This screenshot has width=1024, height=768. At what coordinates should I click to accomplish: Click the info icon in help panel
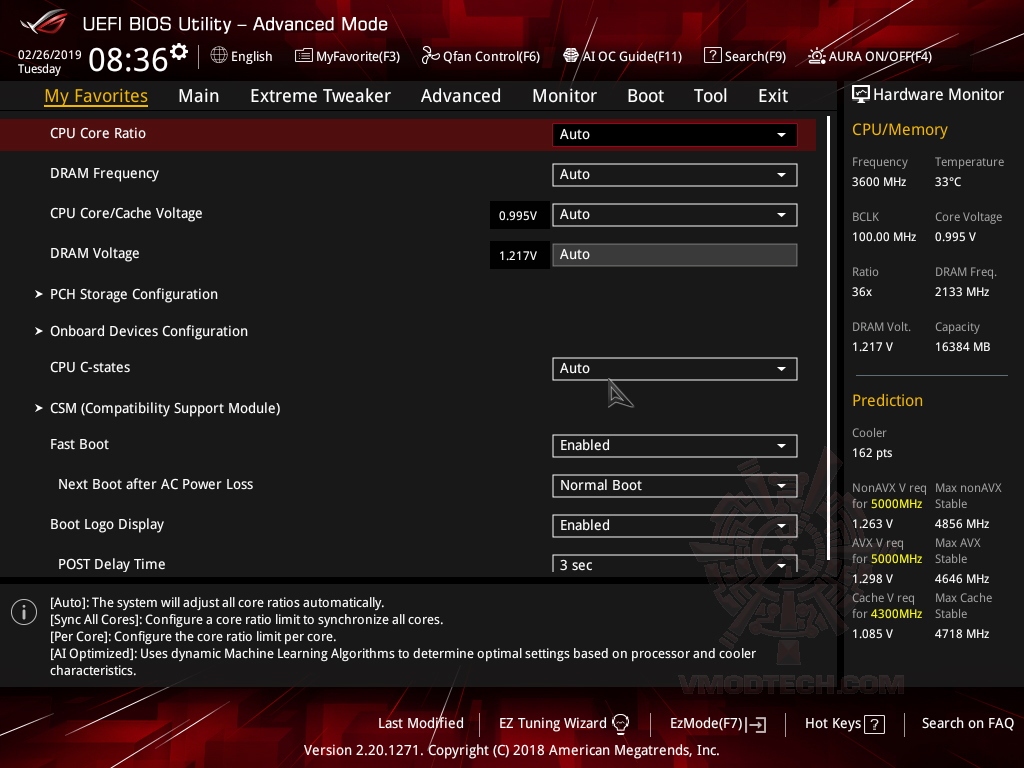[24, 613]
